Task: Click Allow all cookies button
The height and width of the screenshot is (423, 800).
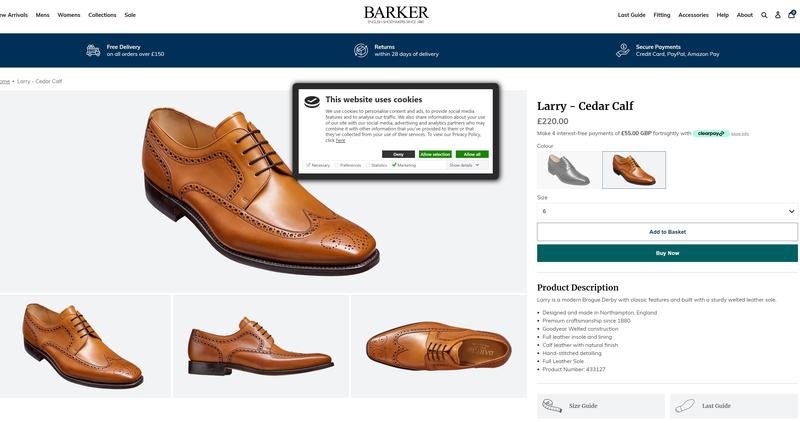Action: tap(472, 154)
